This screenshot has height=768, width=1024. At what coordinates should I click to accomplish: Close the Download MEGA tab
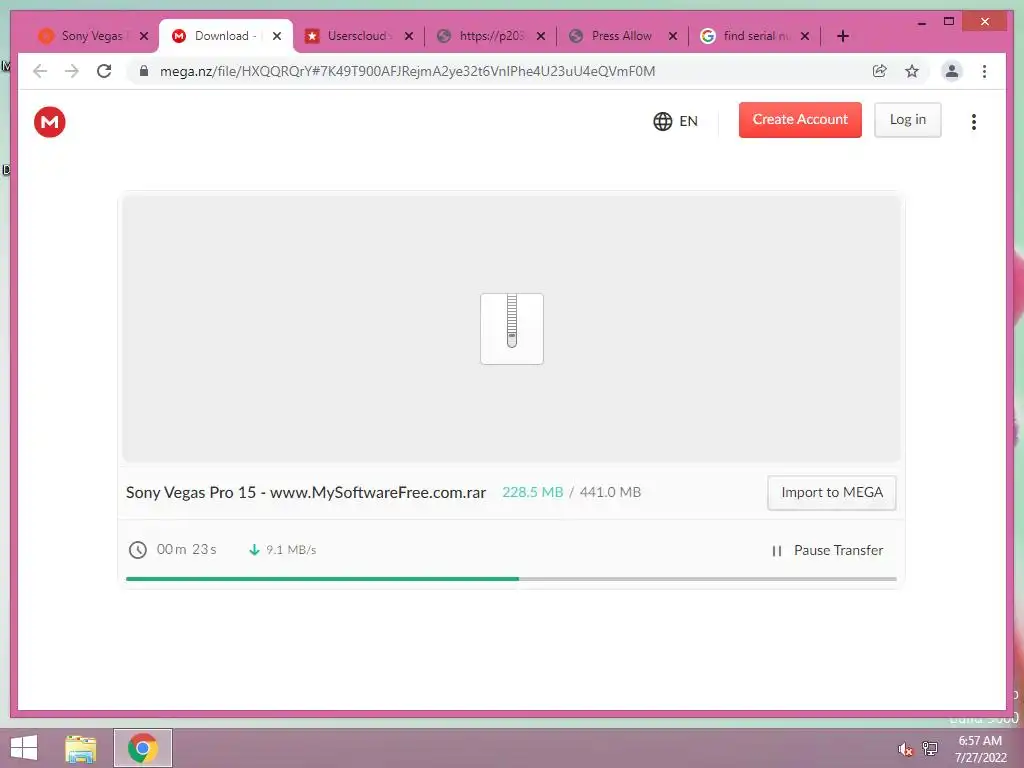277,36
